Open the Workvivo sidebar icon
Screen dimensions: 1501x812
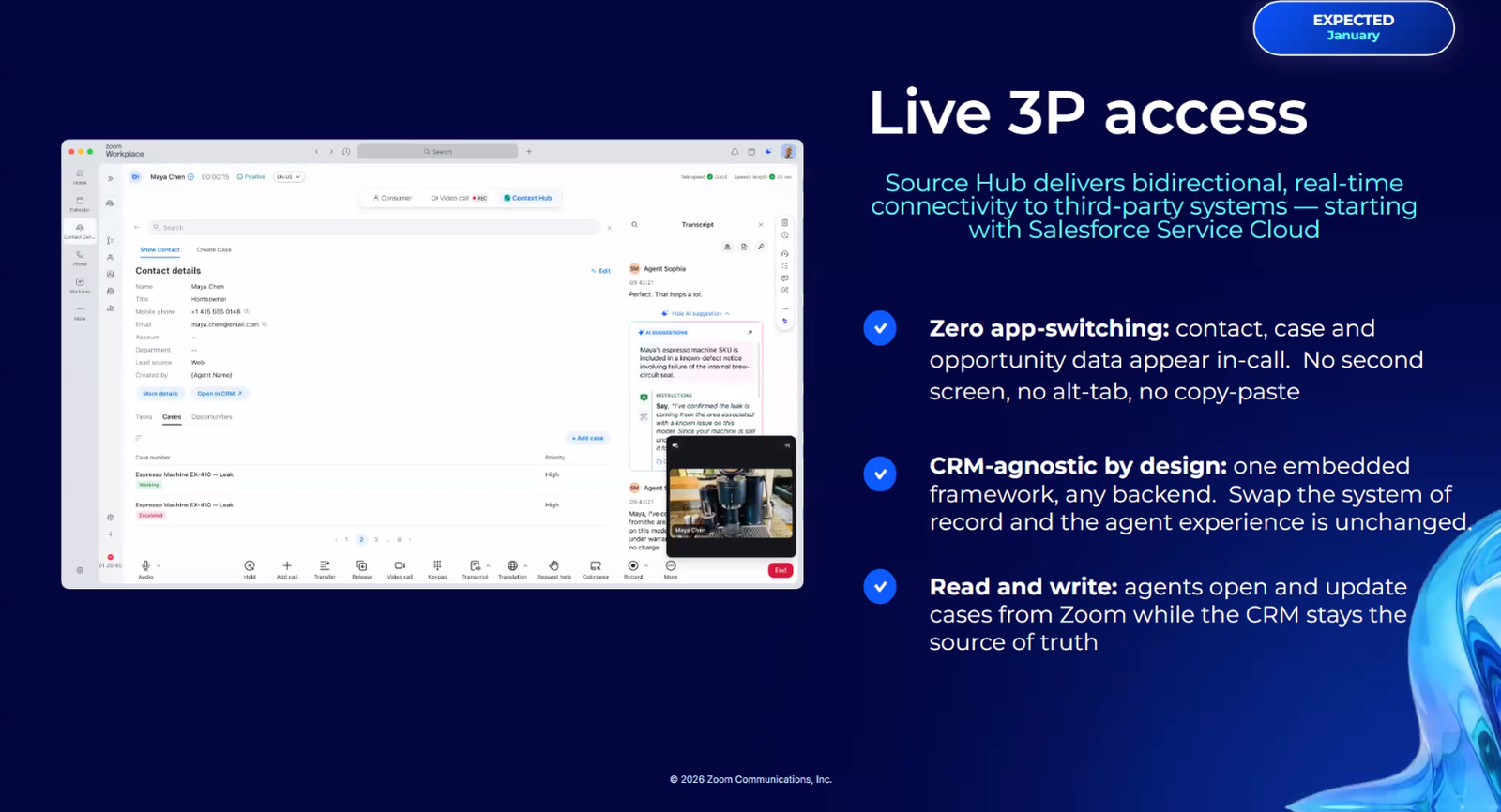coord(80,285)
